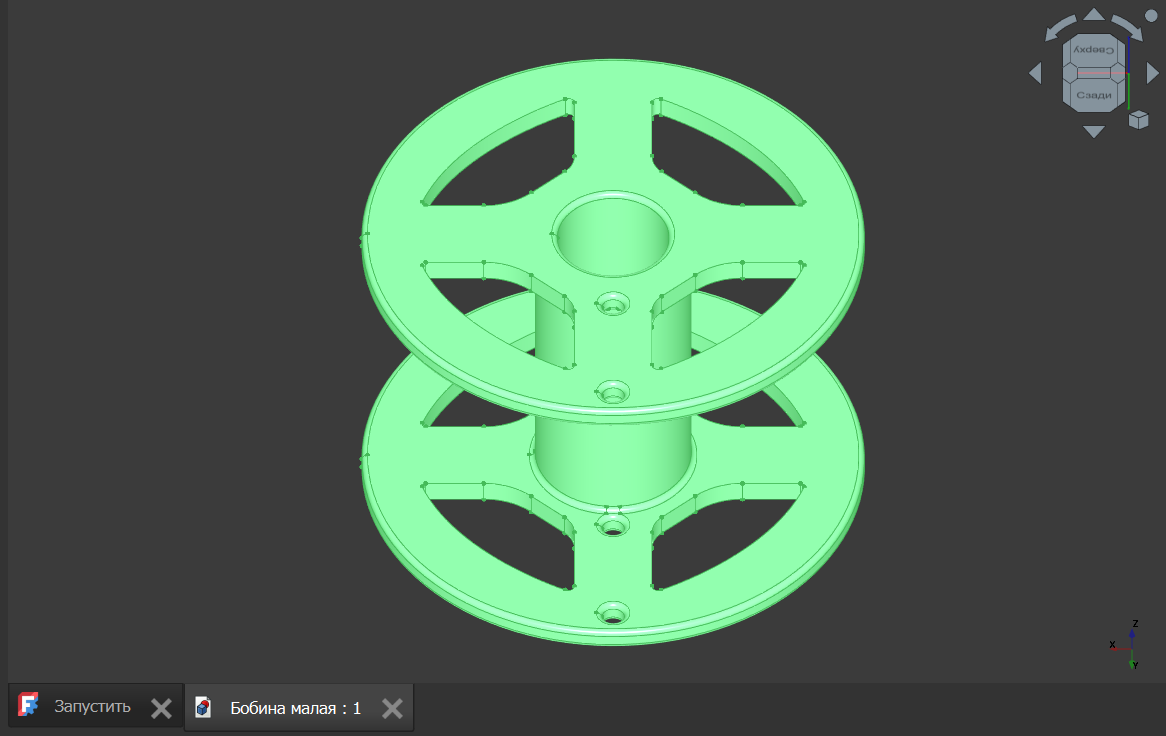1166x736 pixels.
Task: Select the "Сверху" face on the navigation cube
Action: click(x=1093, y=49)
